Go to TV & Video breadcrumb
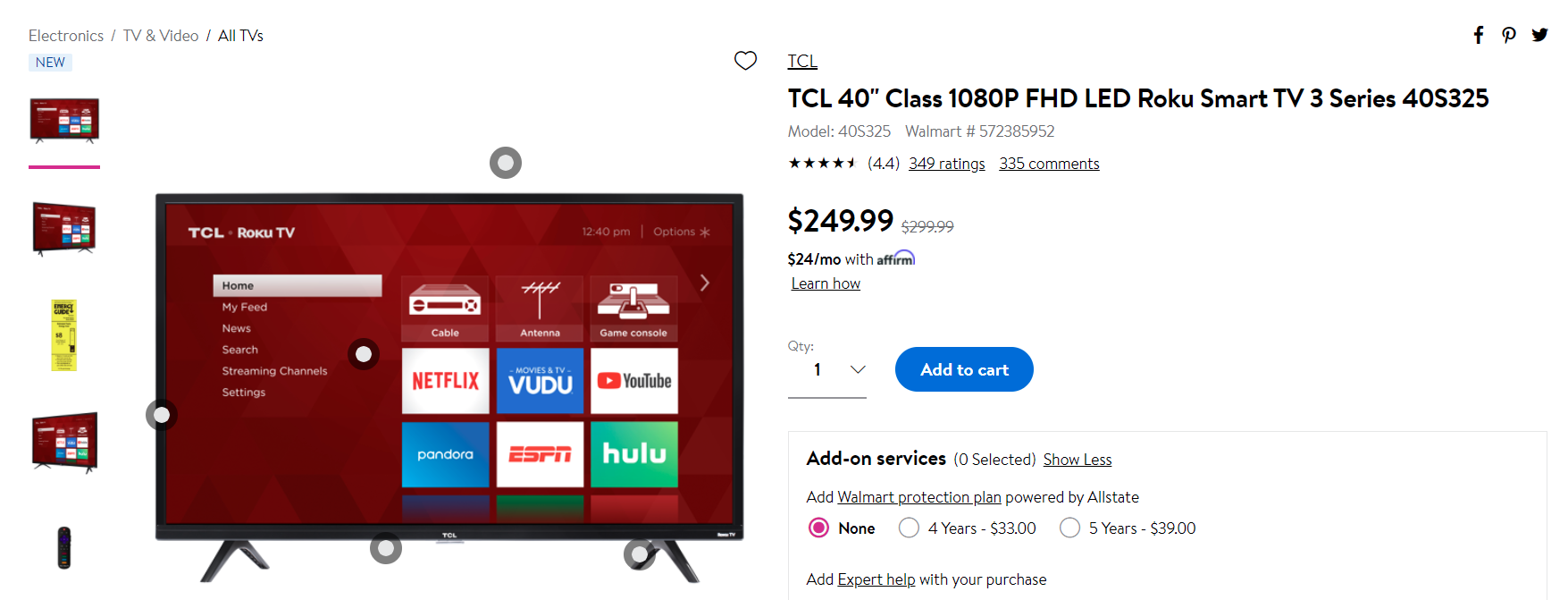This screenshot has width=1568, height=600. pyautogui.click(x=161, y=36)
